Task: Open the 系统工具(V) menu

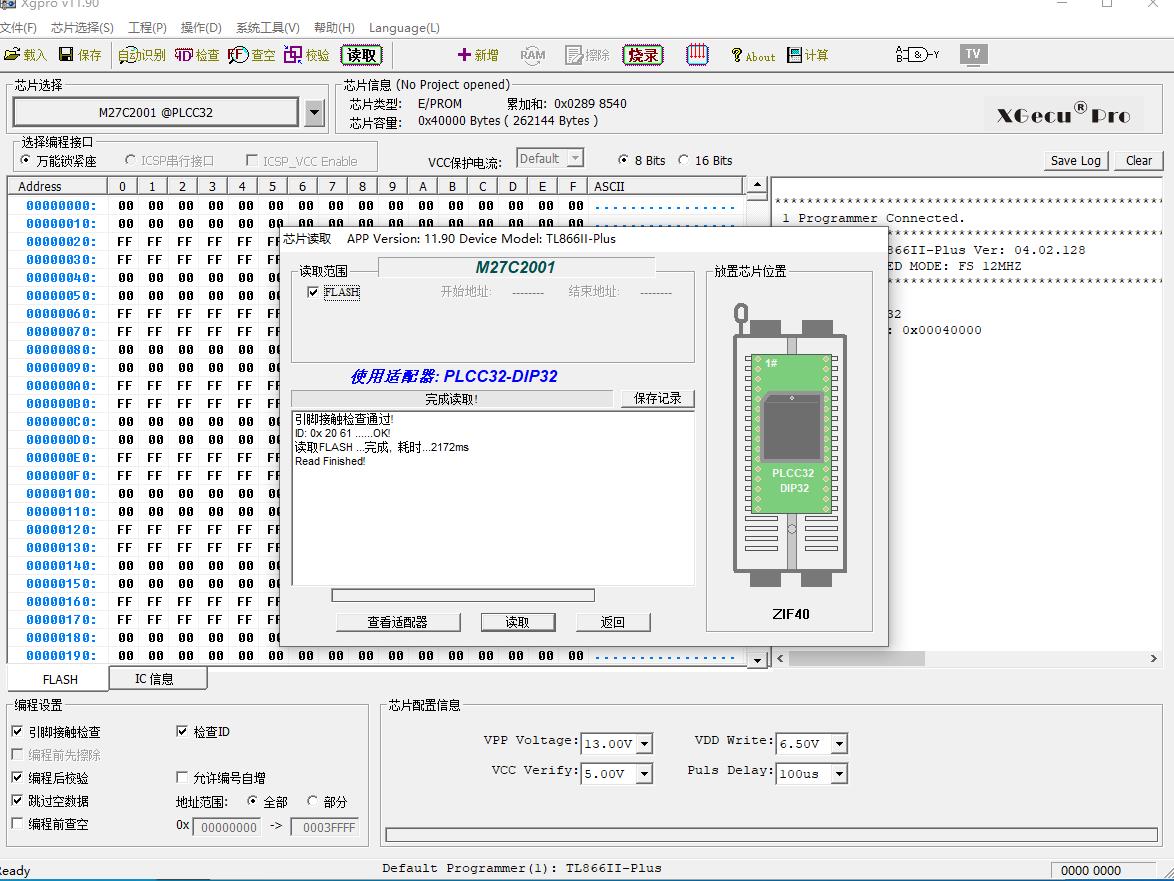Action: click(x=267, y=28)
